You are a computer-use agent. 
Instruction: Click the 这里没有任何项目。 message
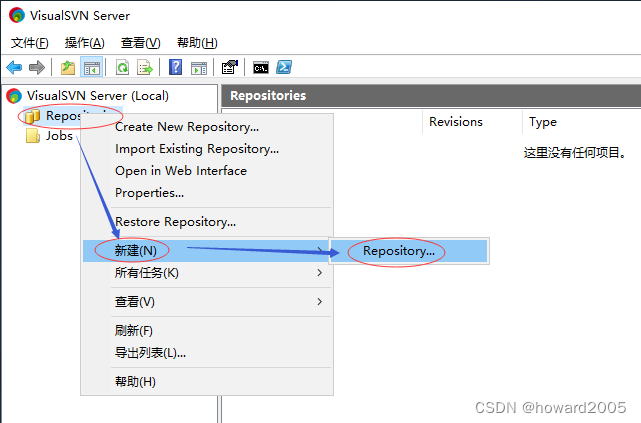(x=575, y=153)
